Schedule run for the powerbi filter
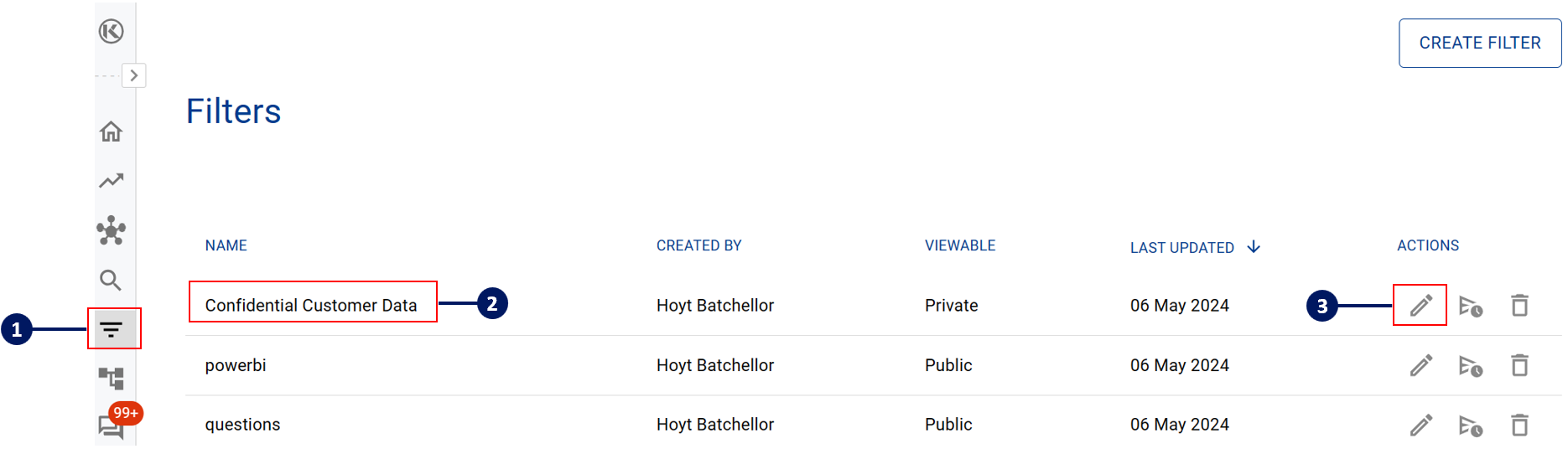 [x=1470, y=365]
